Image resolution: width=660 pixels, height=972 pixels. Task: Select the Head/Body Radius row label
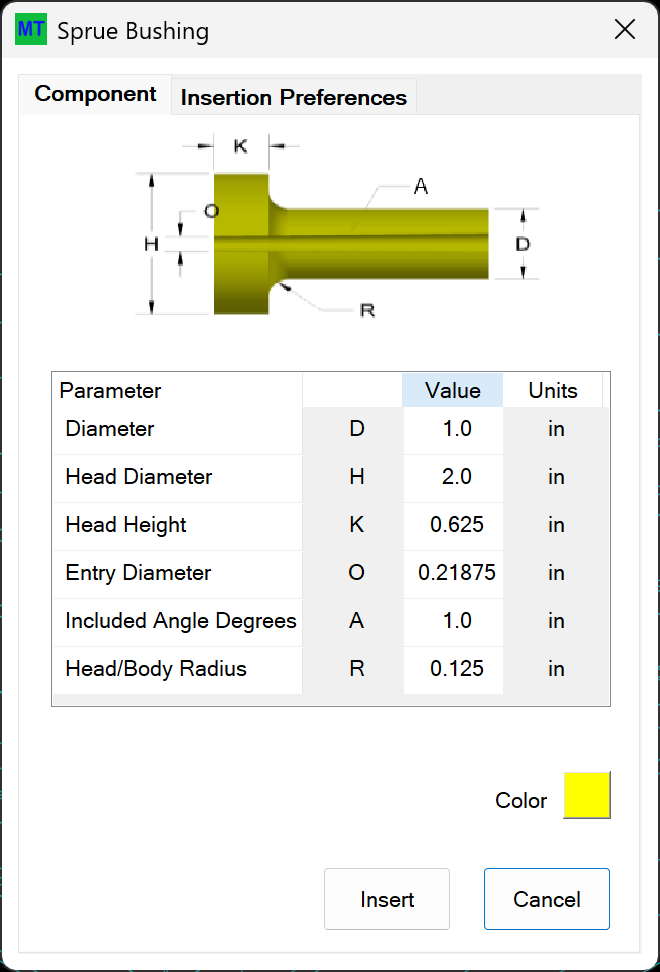coord(177,669)
